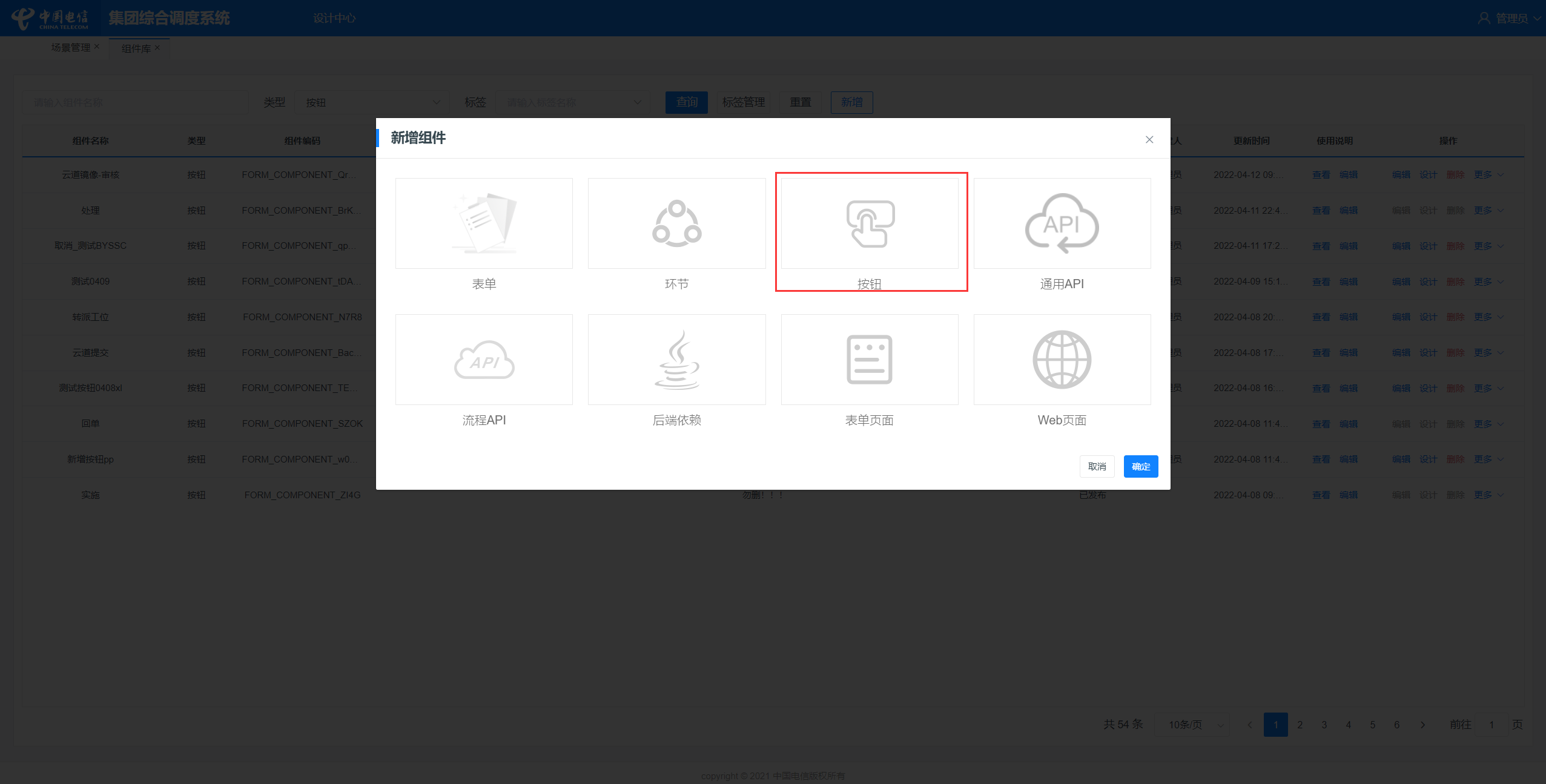
Task: Open the 设计中心 top menu
Action: tap(334, 18)
